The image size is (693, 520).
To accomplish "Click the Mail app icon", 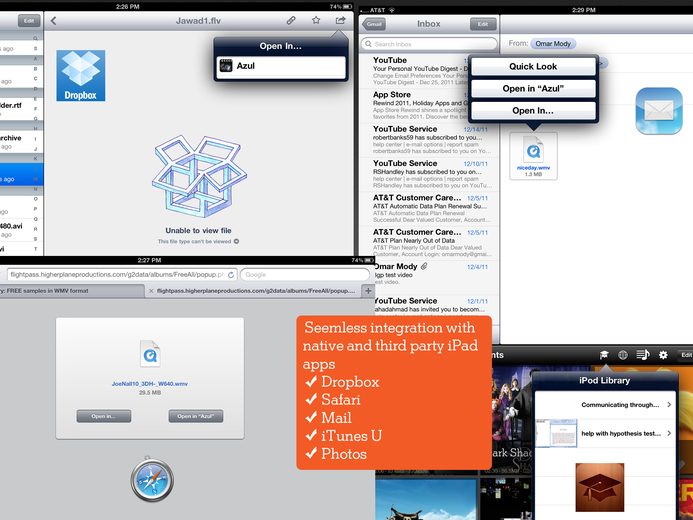I will [x=659, y=111].
